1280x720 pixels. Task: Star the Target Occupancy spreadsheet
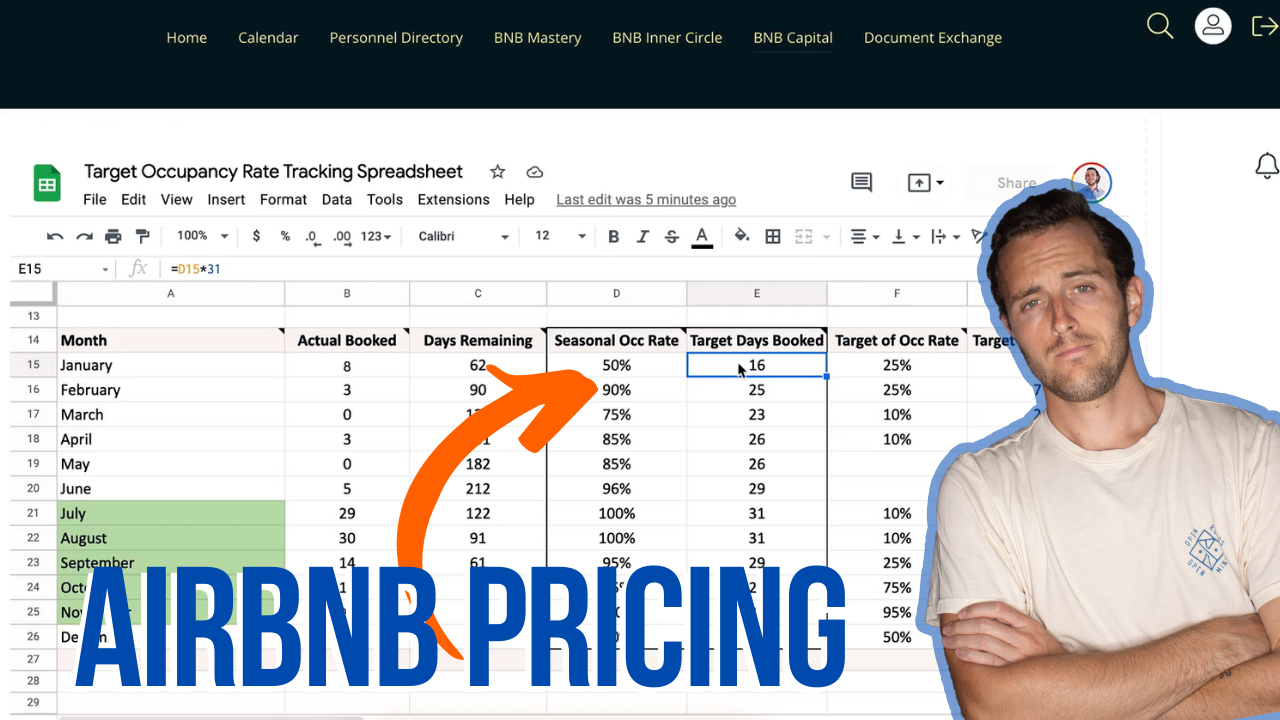(x=497, y=171)
